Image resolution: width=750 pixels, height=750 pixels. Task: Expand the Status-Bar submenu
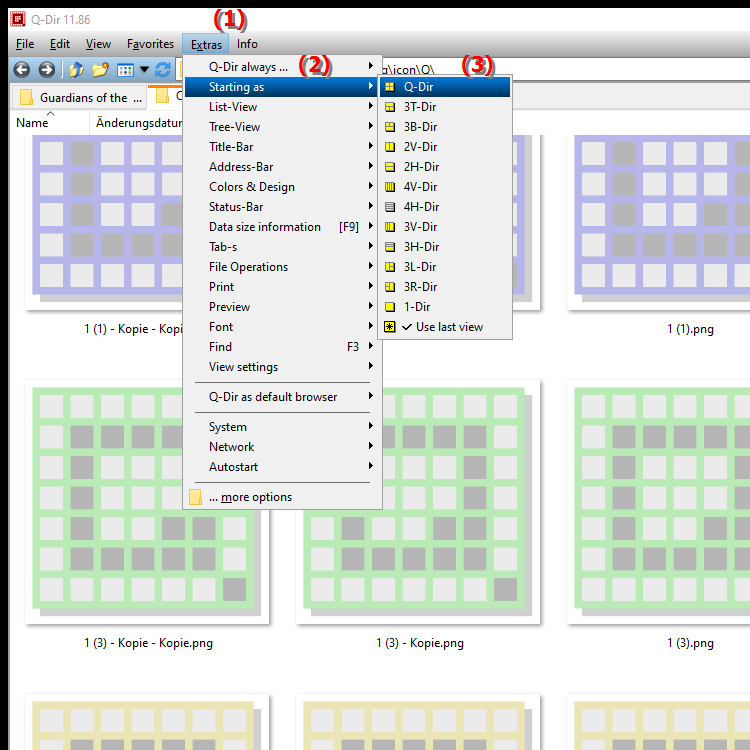coord(282,207)
